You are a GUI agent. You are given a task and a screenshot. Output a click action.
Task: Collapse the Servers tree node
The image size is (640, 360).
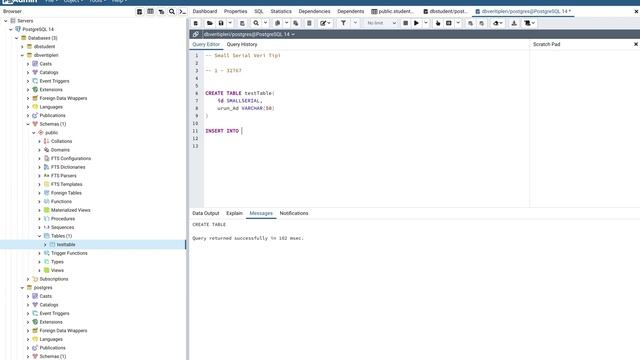6,21
